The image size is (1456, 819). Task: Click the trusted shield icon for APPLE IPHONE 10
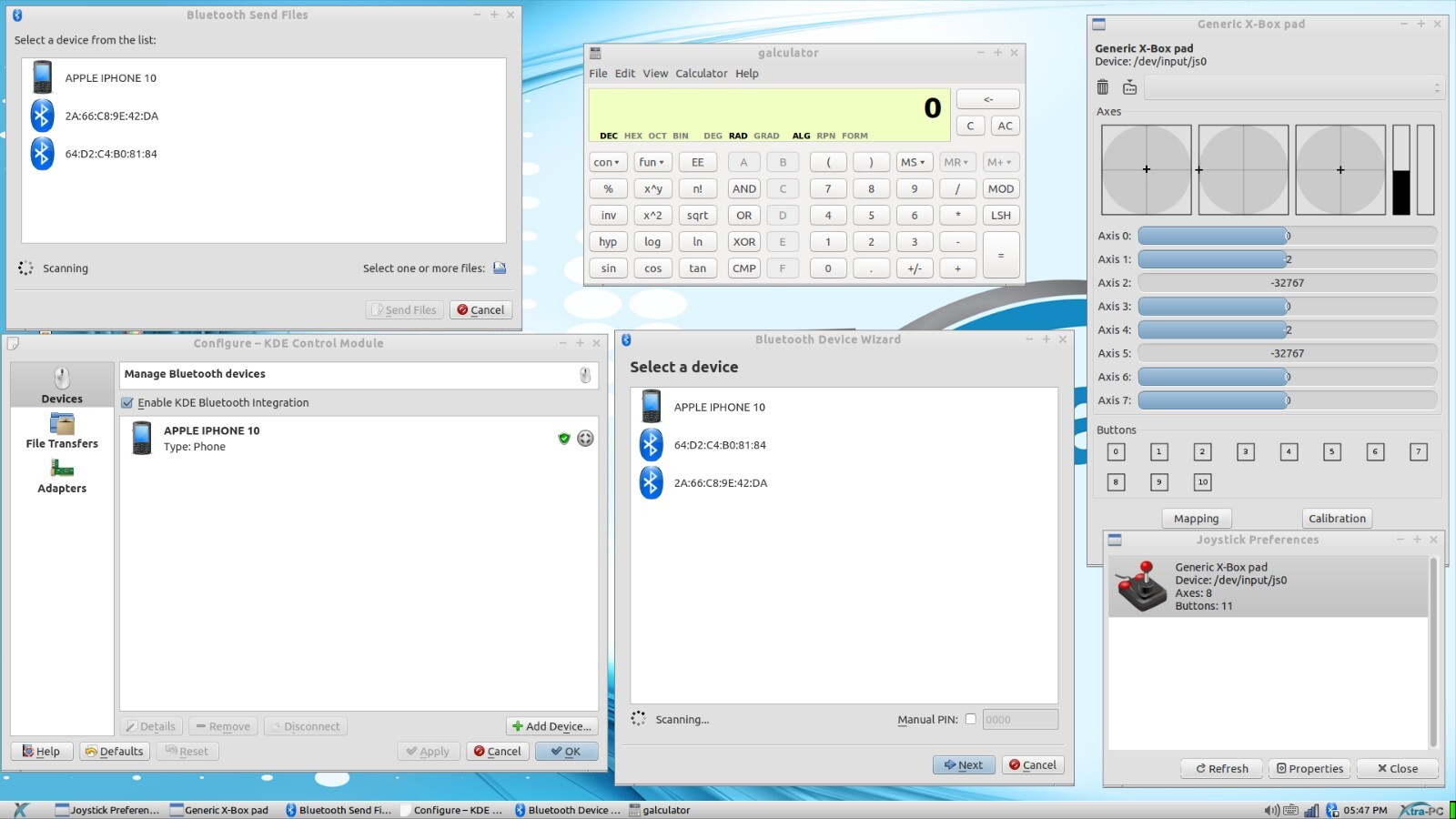pyautogui.click(x=564, y=439)
